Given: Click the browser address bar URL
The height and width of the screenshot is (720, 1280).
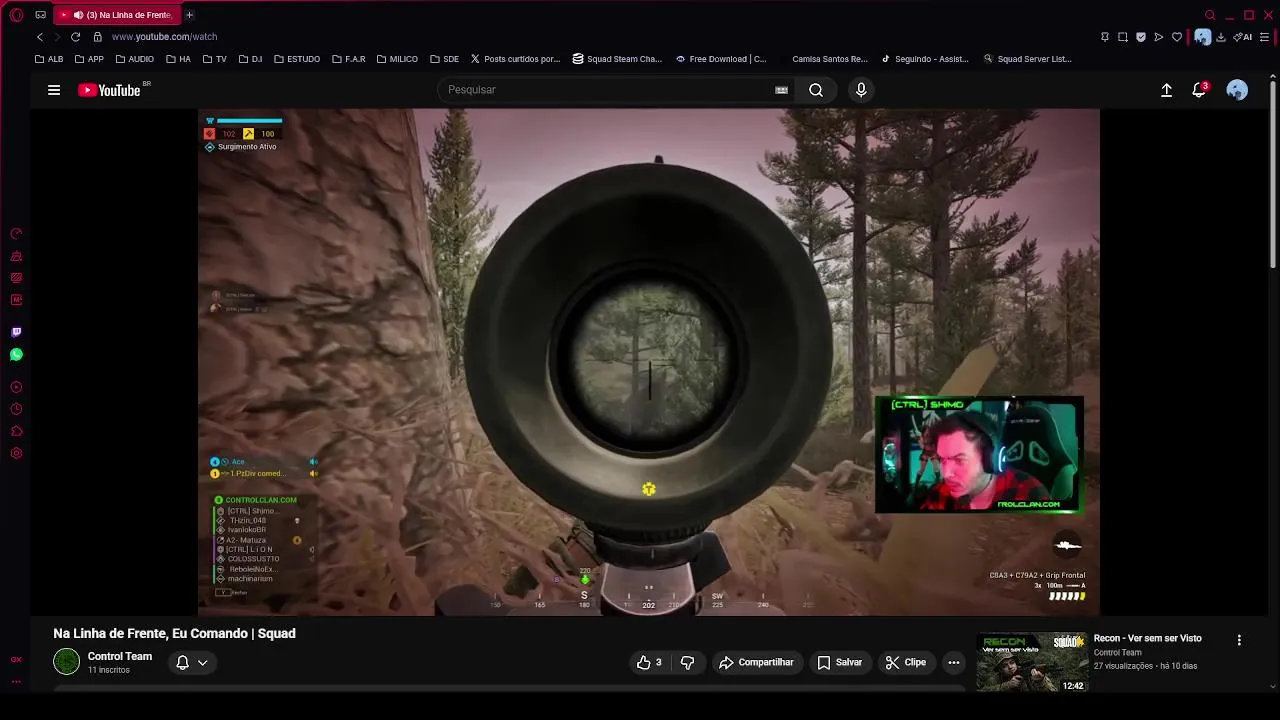Looking at the screenshot, I should click(164, 37).
